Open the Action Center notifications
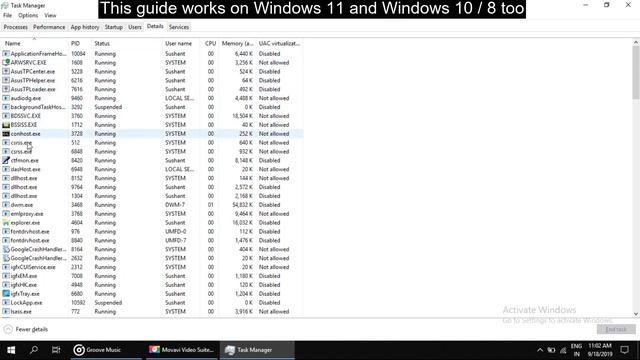 pos(624,350)
